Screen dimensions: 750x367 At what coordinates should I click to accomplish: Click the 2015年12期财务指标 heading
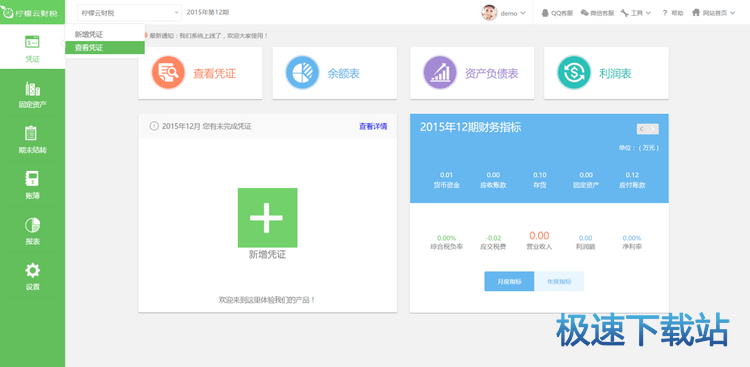click(471, 127)
